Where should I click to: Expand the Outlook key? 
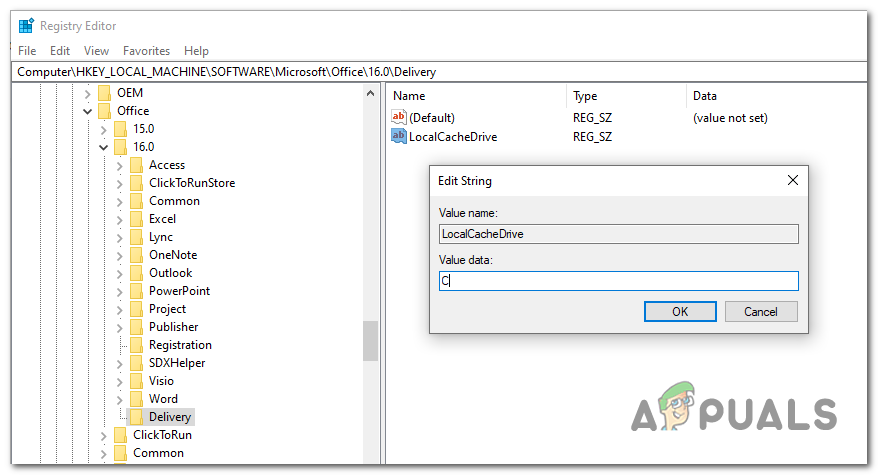coord(119,273)
